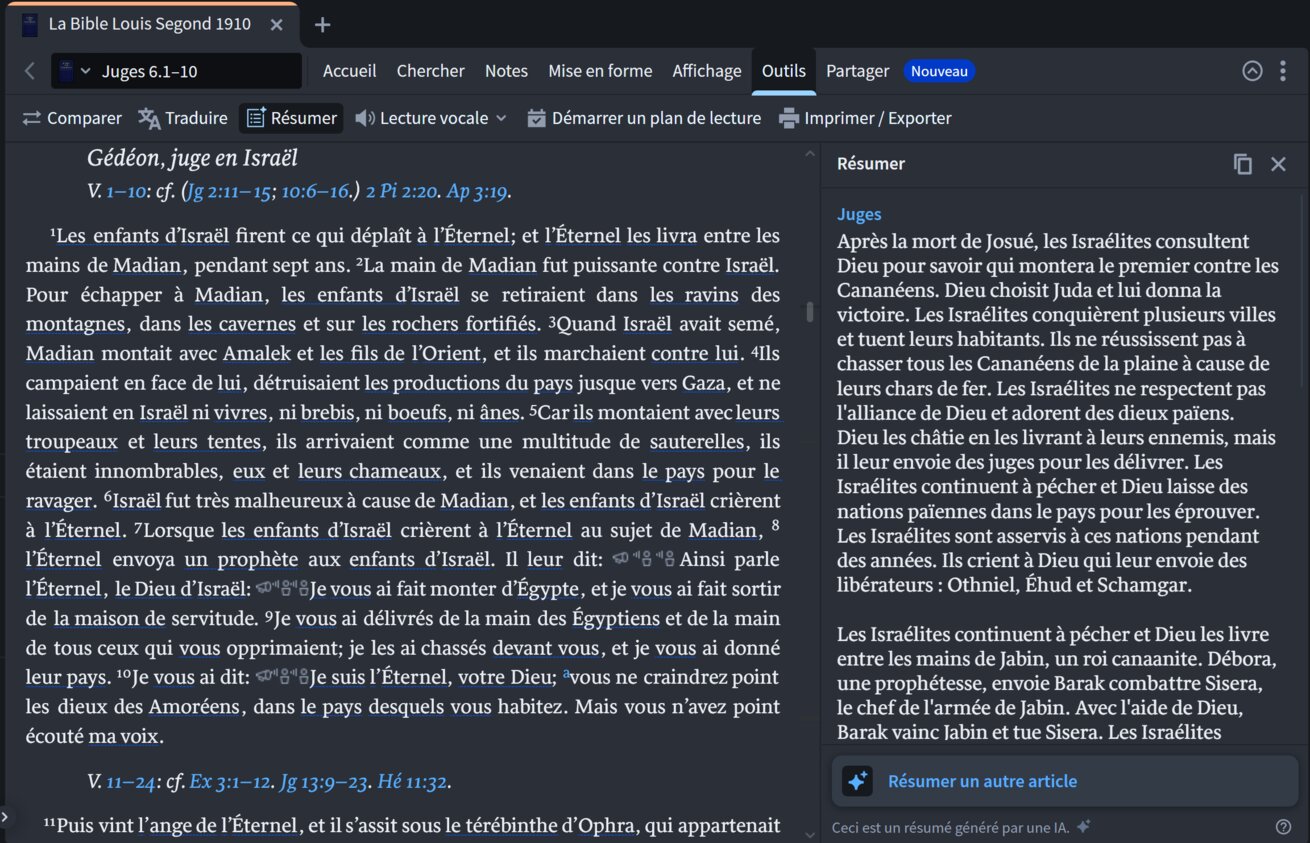
Task: Open the three-dot panel menu
Action: (x=1283, y=71)
